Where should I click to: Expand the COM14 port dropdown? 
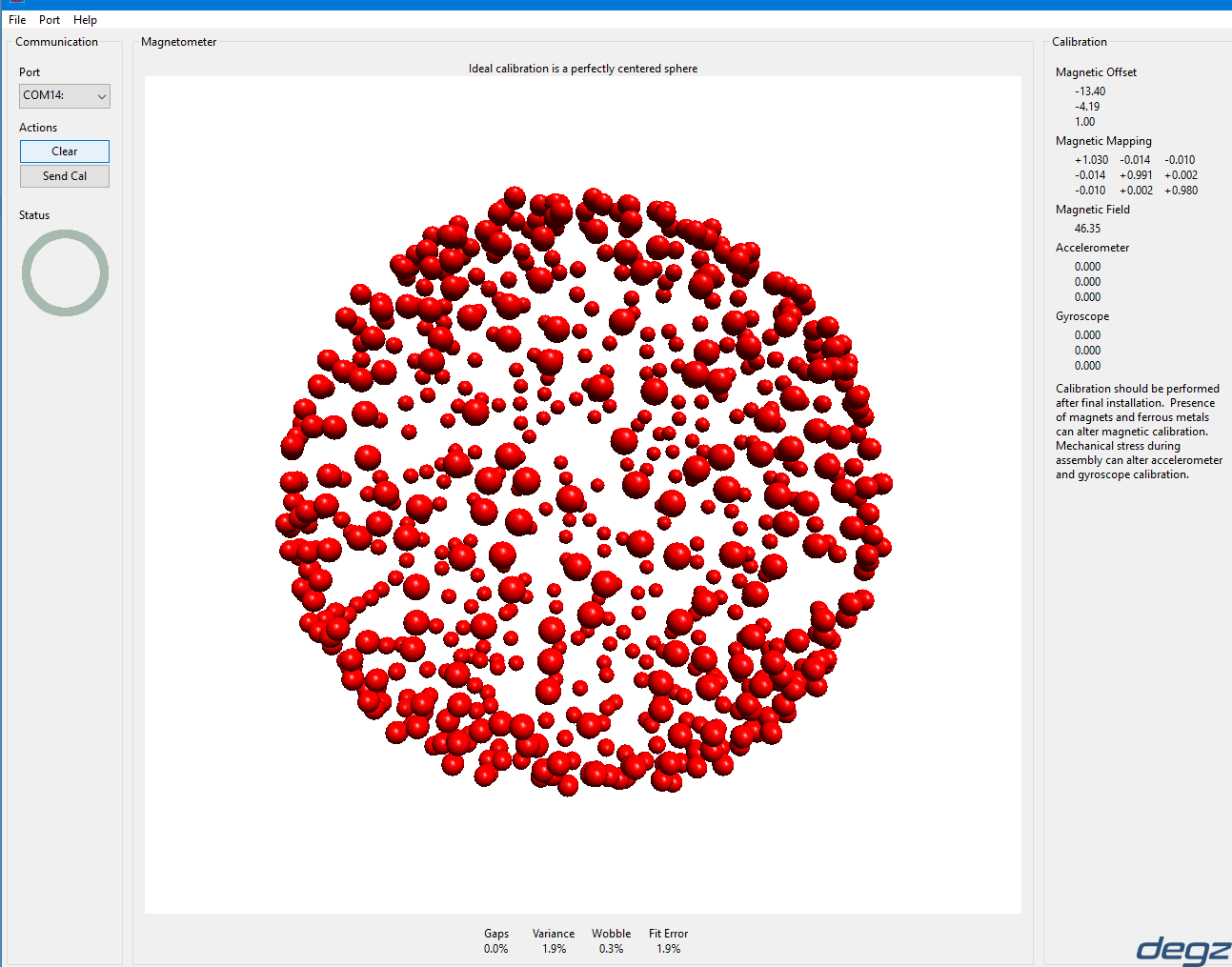click(65, 96)
